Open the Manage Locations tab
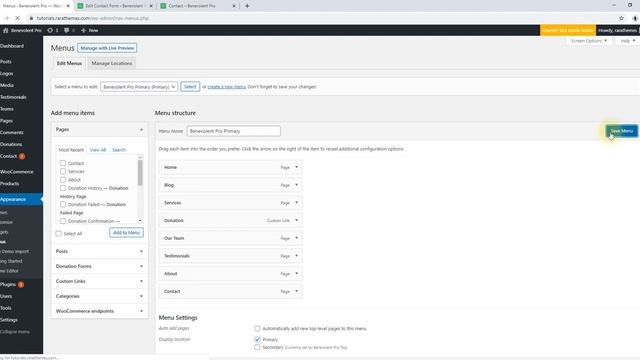This screenshot has width=640, height=360. tap(111, 63)
